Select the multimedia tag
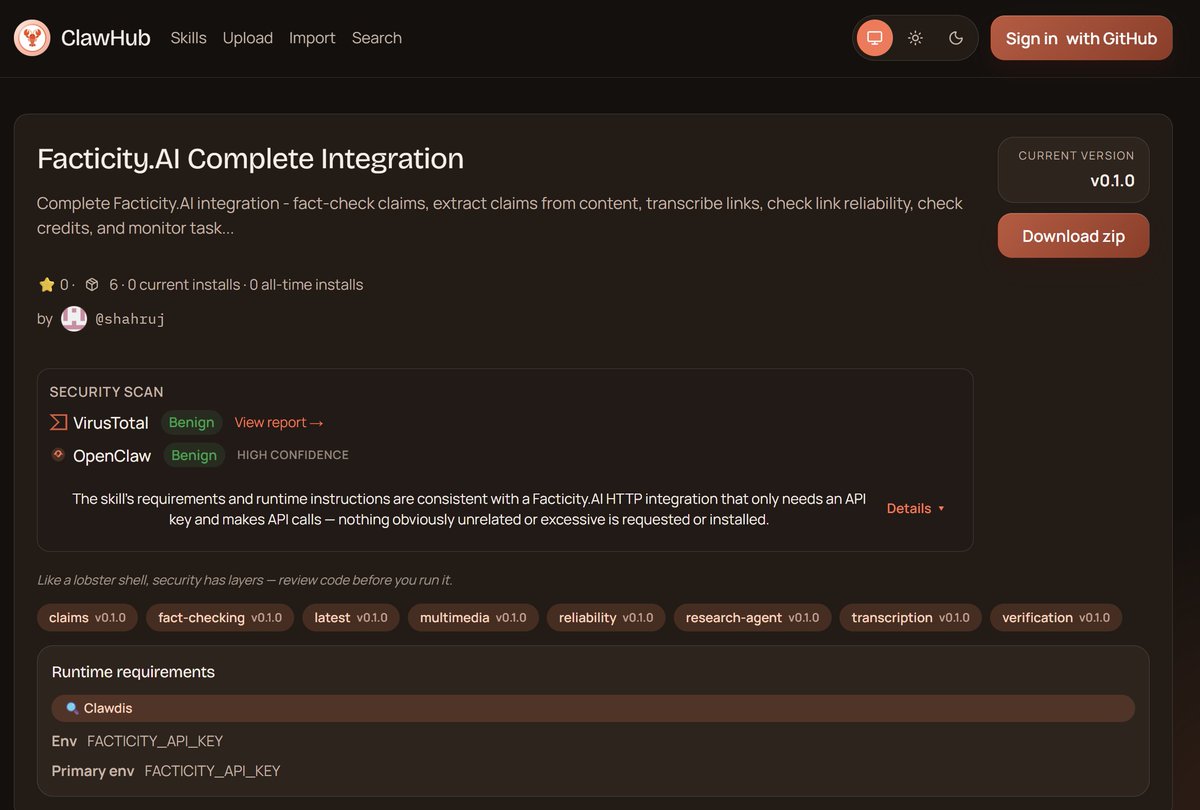 (x=473, y=618)
